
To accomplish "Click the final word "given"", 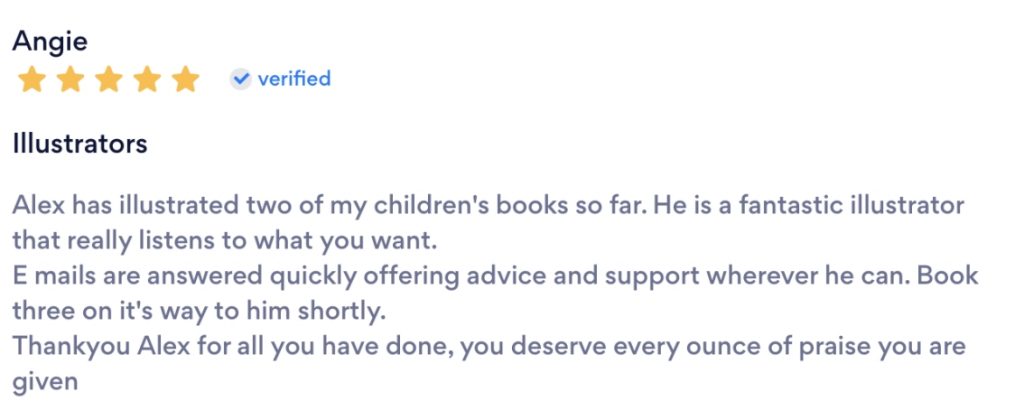I will 45,381.
